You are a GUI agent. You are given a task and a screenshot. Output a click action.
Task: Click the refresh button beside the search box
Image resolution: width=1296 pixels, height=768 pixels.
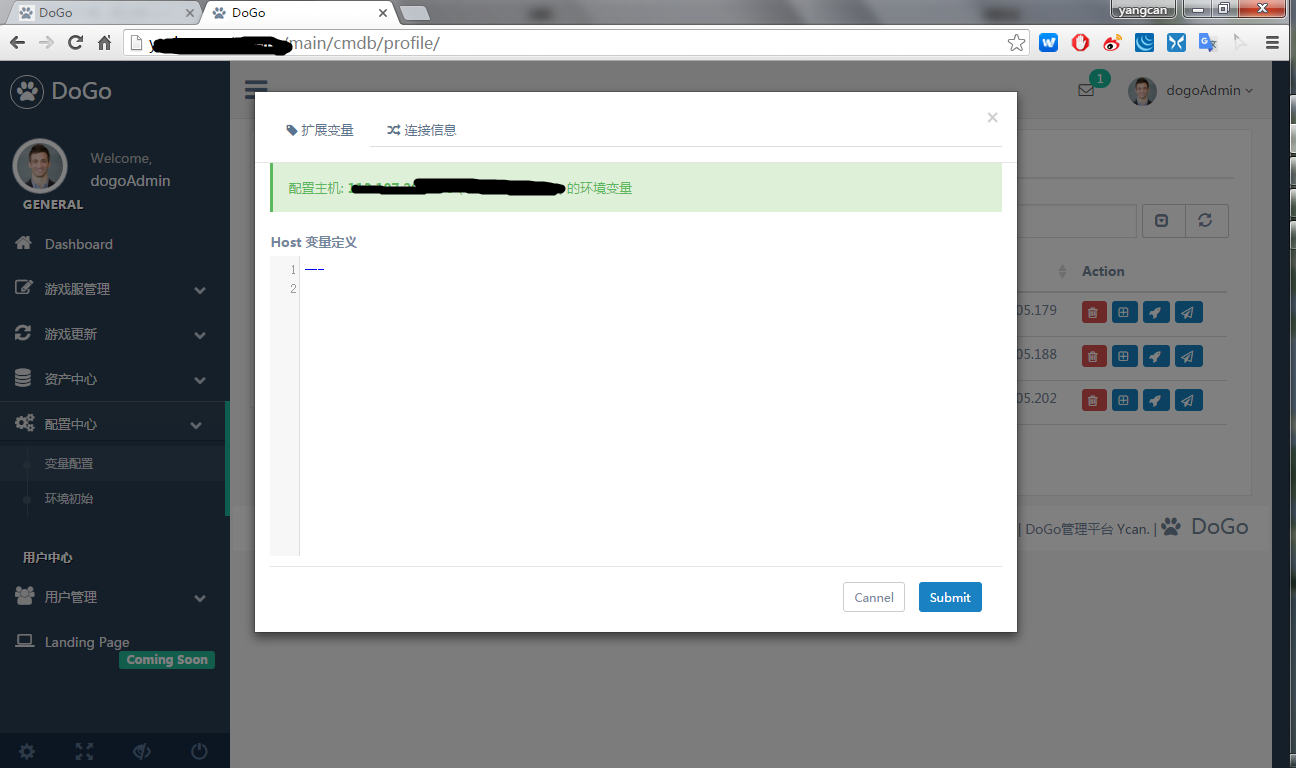(1206, 221)
